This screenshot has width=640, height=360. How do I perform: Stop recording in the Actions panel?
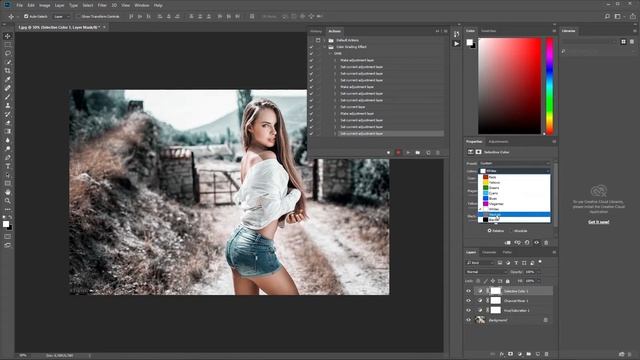pyautogui.click(x=388, y=153)
